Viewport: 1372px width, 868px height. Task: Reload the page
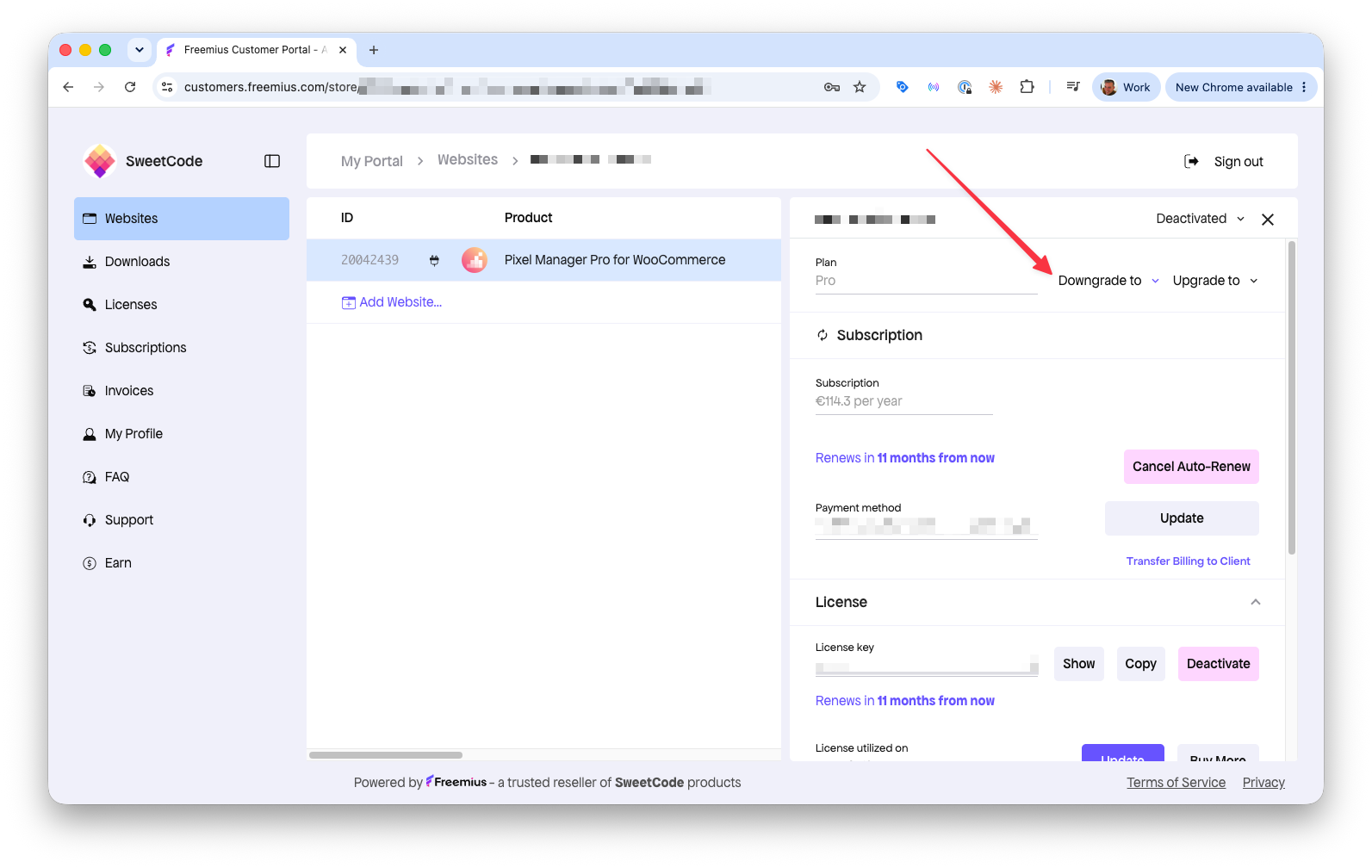[130, 87]
